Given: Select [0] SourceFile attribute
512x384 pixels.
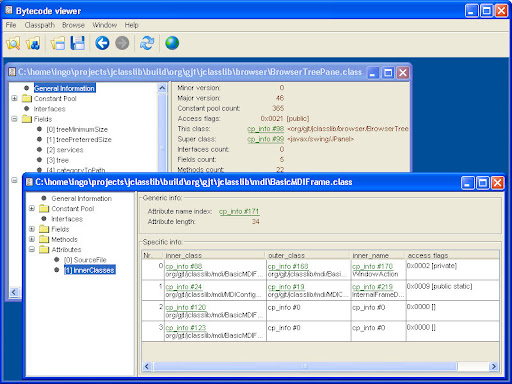Looking at the screenshot, I should 85,260.
